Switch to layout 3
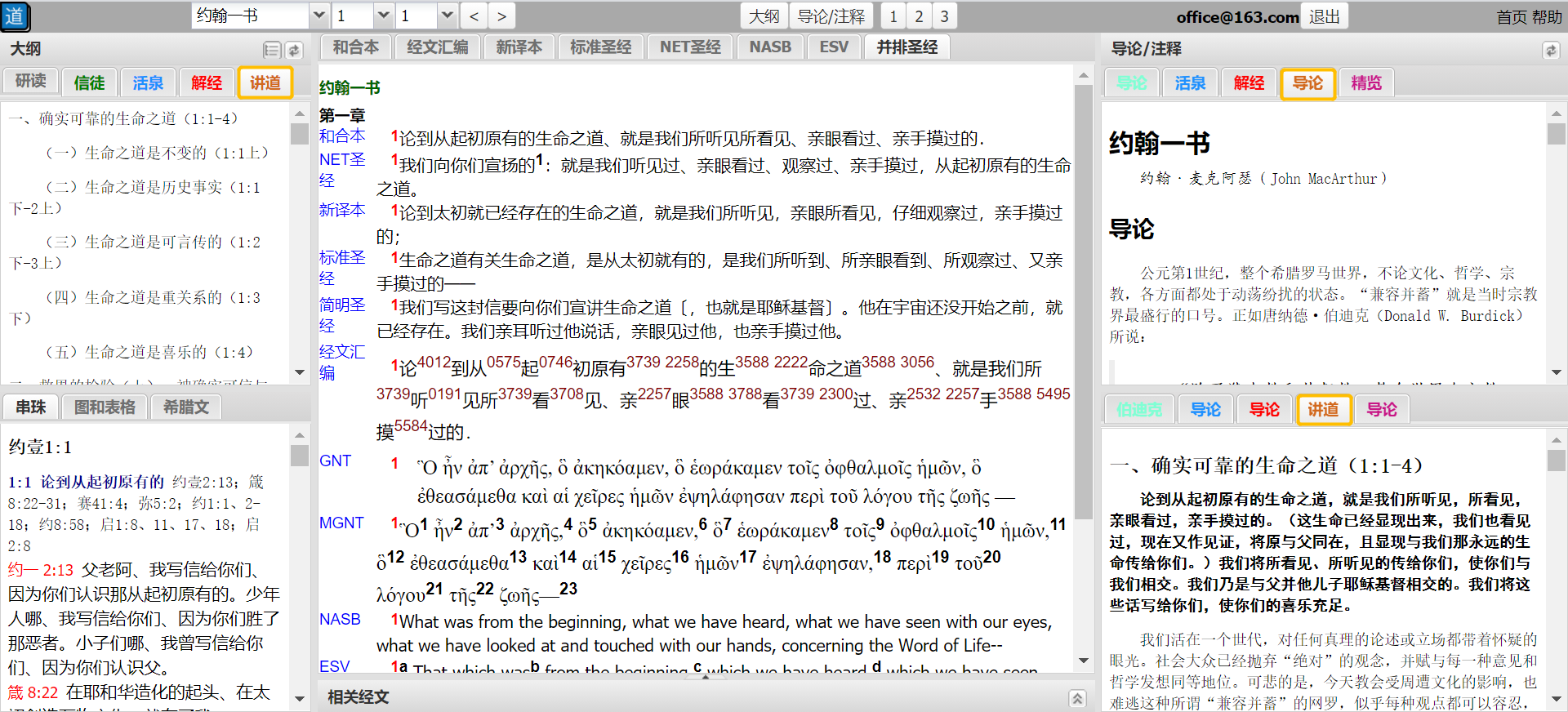The image size is (1568, 712). pos(945,16)
